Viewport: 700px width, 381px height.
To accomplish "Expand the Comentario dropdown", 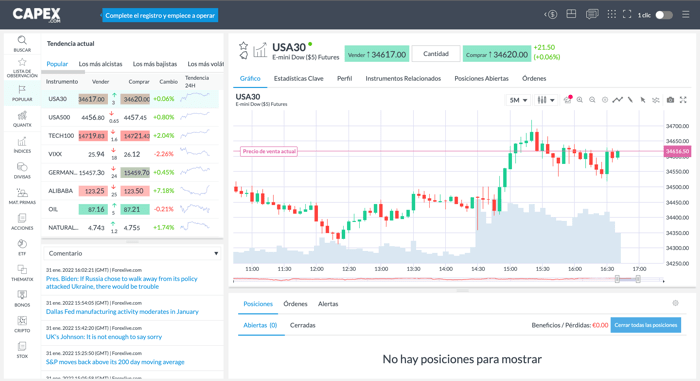I will (132, 253).
